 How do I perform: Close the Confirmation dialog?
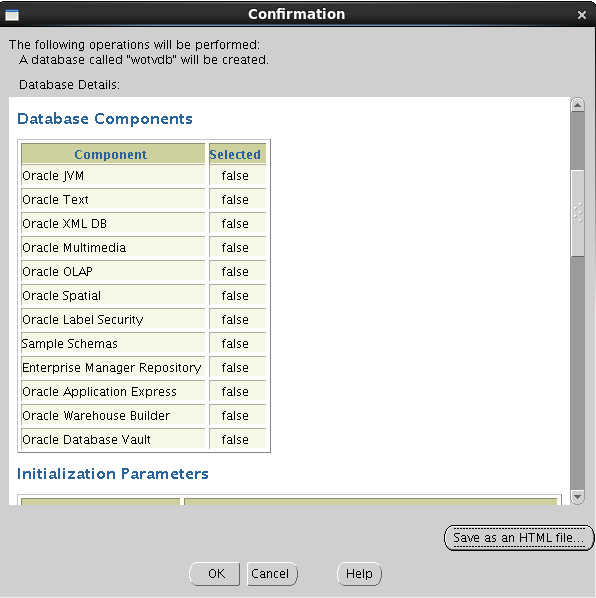[x=582, y=15]
